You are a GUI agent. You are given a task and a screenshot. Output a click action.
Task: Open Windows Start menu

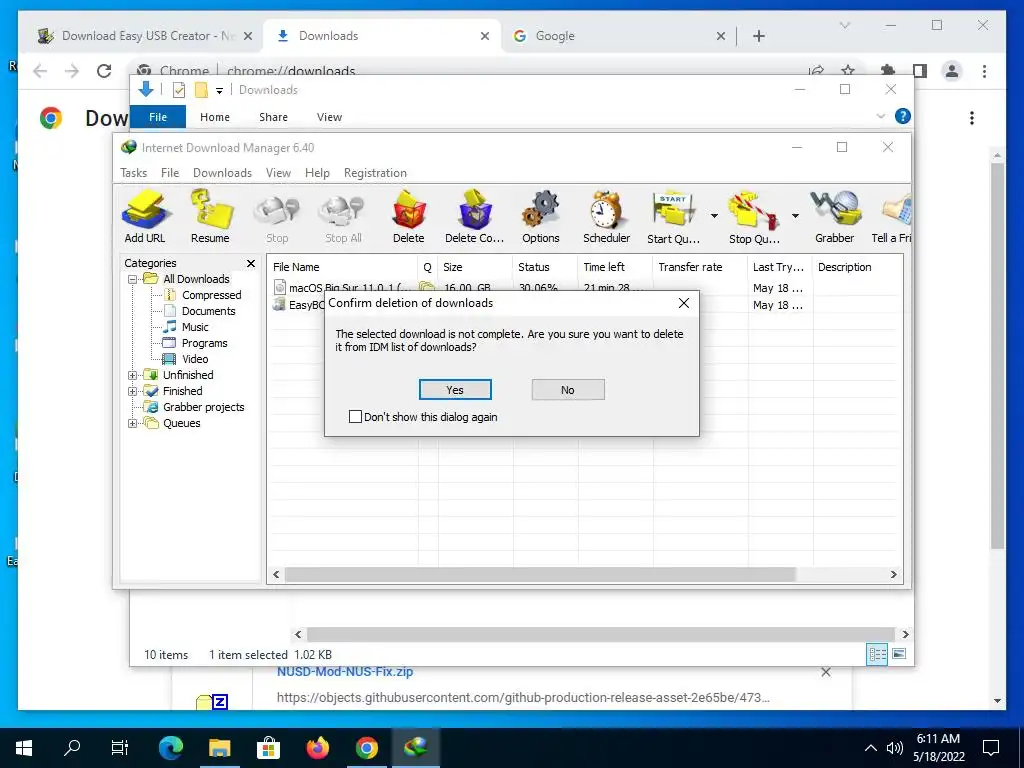(24, 748)
